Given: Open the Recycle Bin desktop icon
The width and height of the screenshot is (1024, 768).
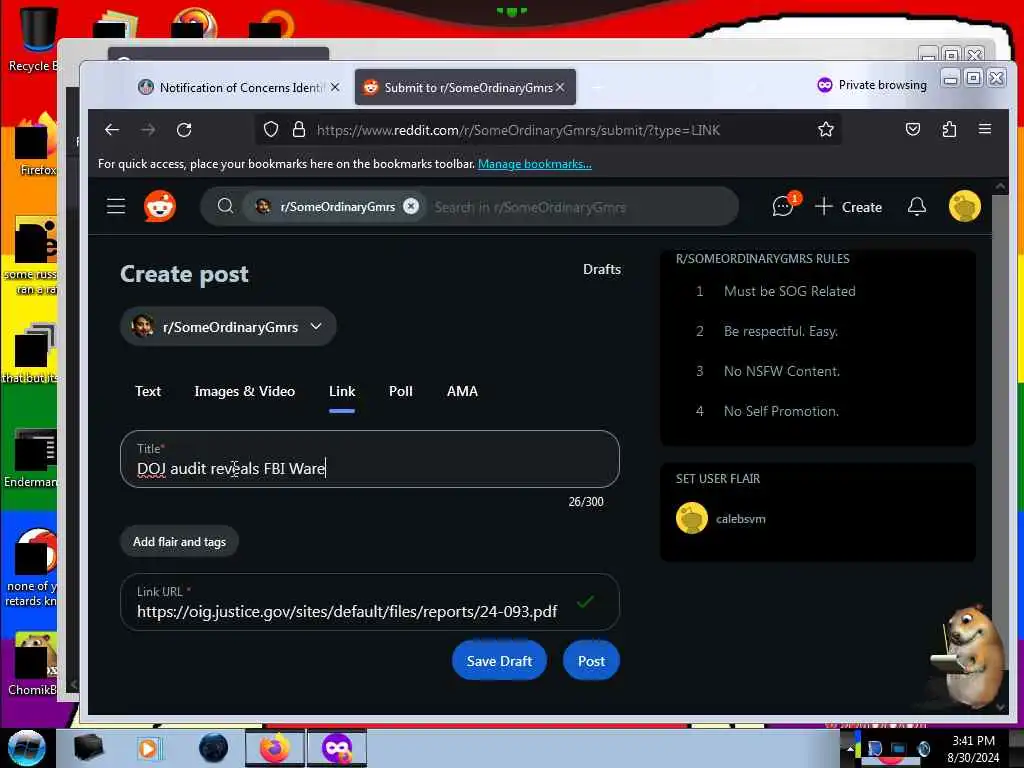Looking at the screenshot, I should click(33, 38).
